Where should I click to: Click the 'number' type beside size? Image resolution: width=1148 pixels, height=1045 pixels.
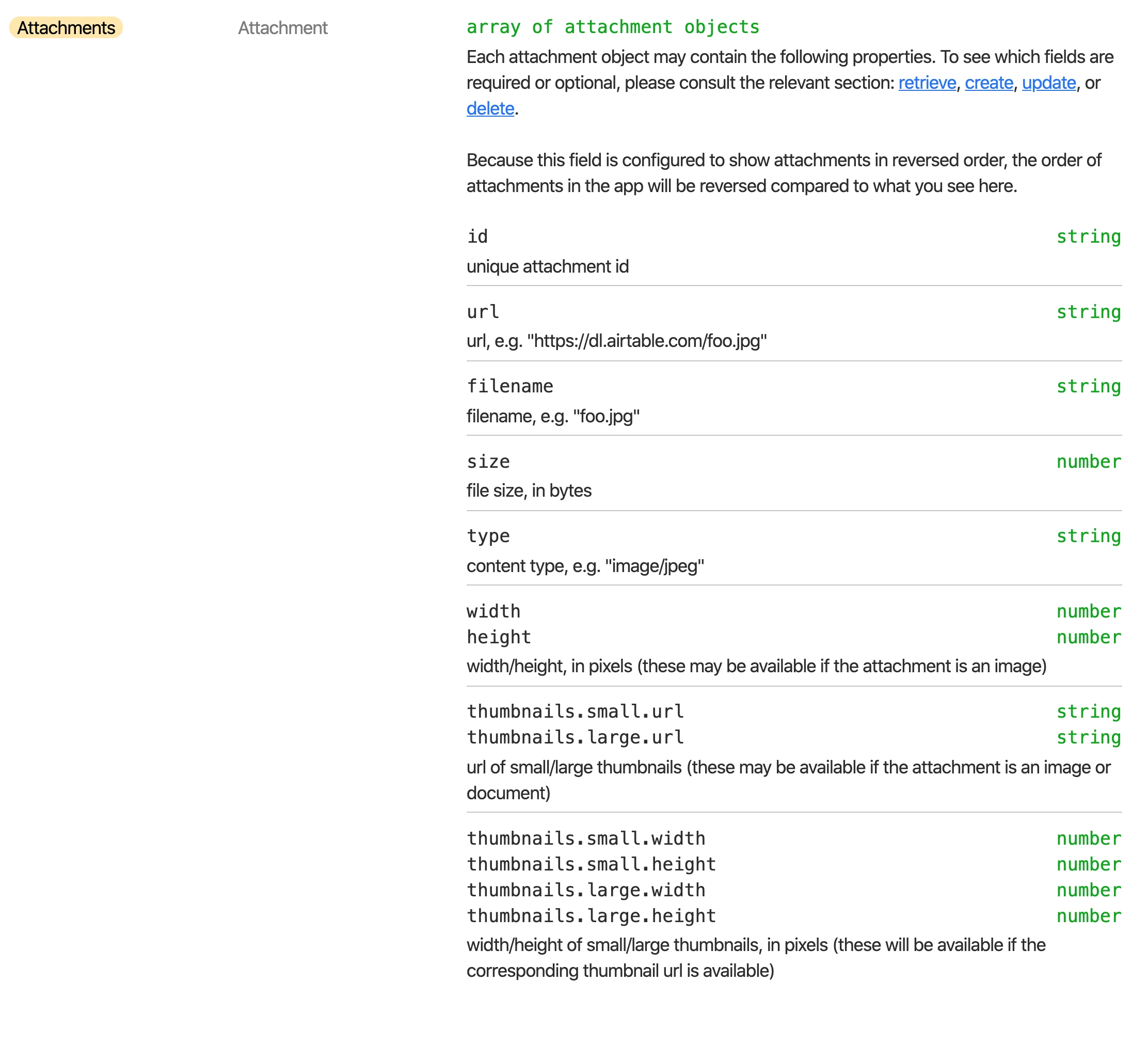point(1089,461)
